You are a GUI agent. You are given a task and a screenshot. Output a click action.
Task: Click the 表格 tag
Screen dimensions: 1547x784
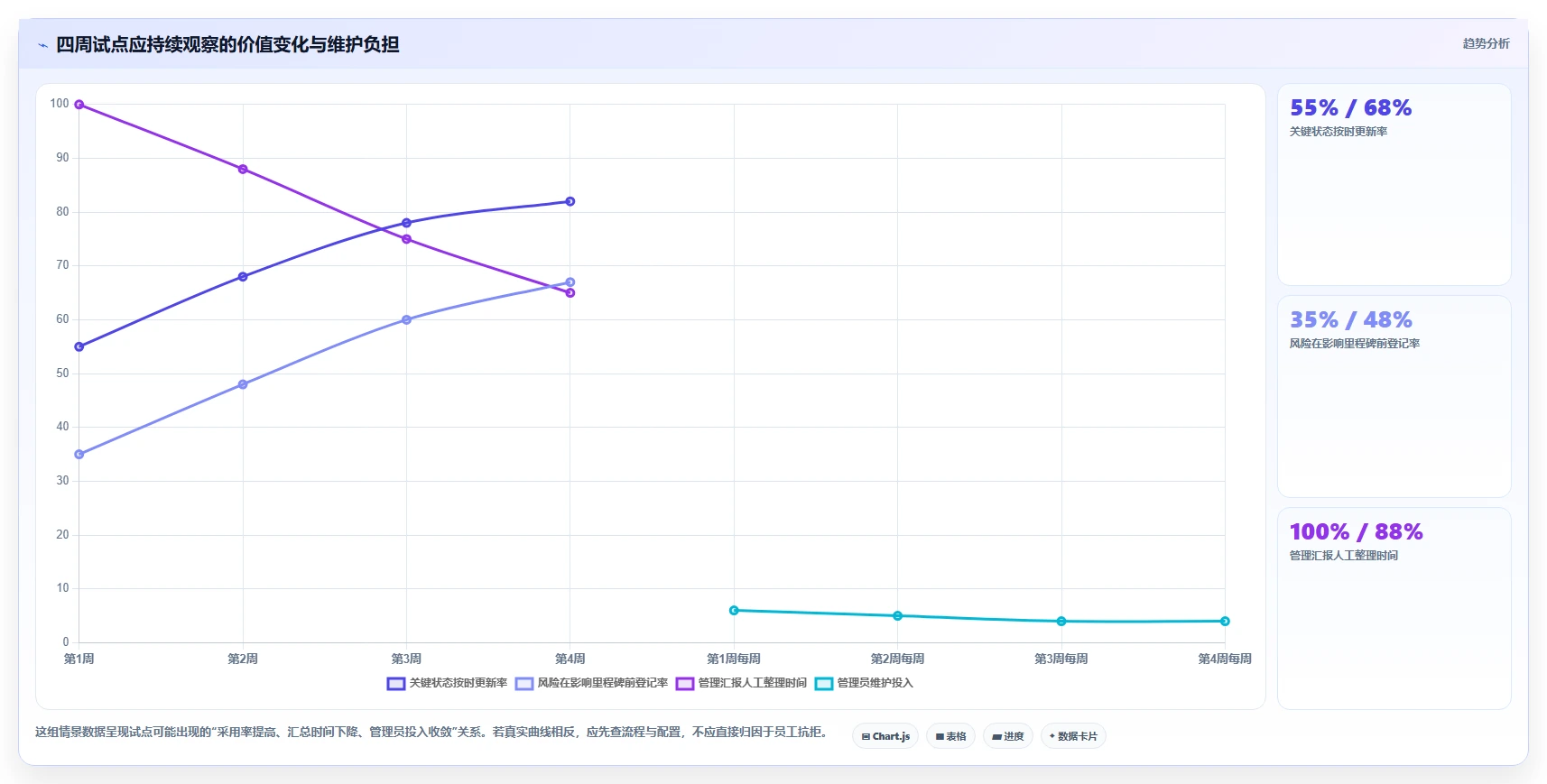coord(950,736)
